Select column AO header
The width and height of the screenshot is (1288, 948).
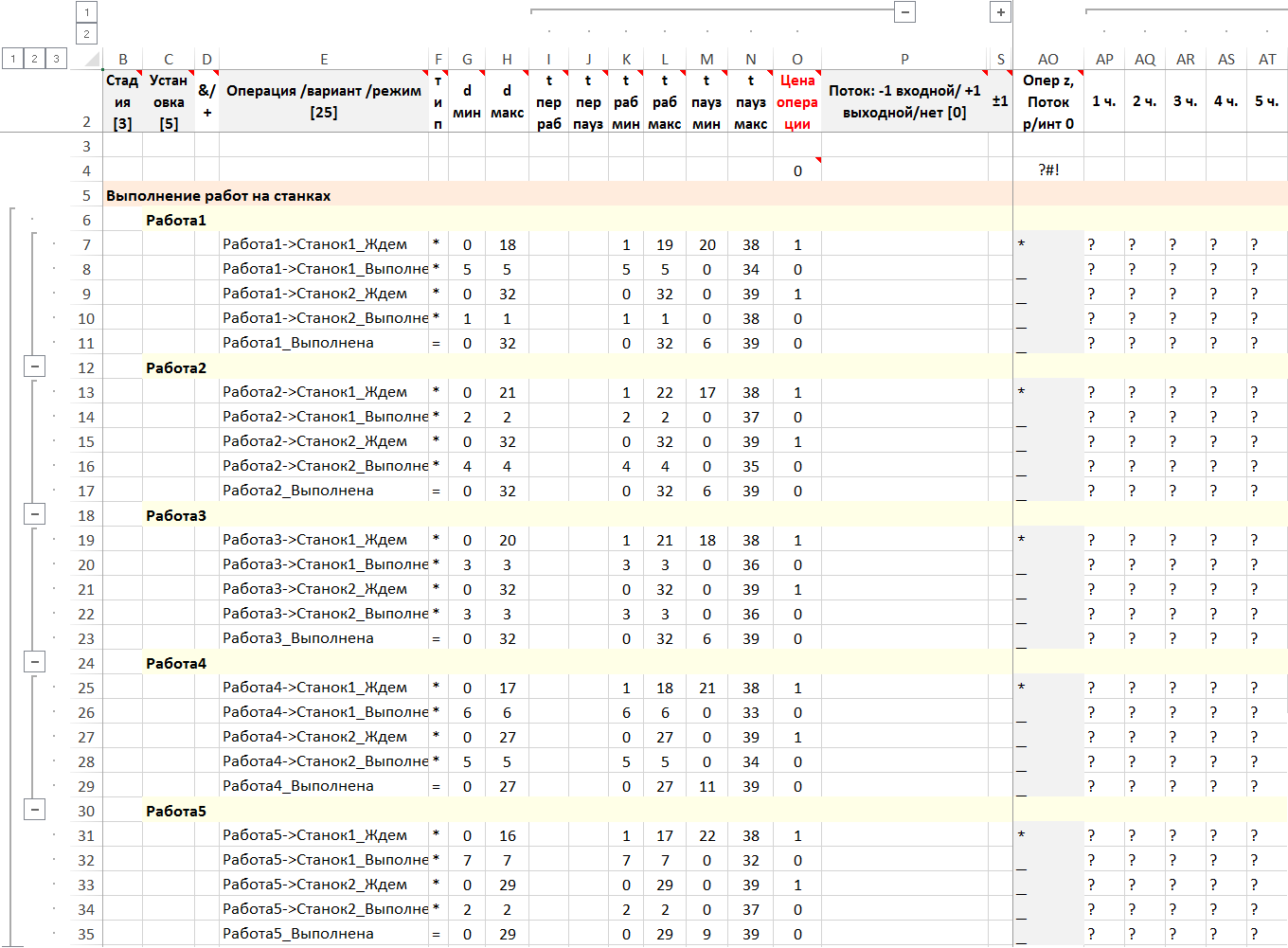(1047, 59)
